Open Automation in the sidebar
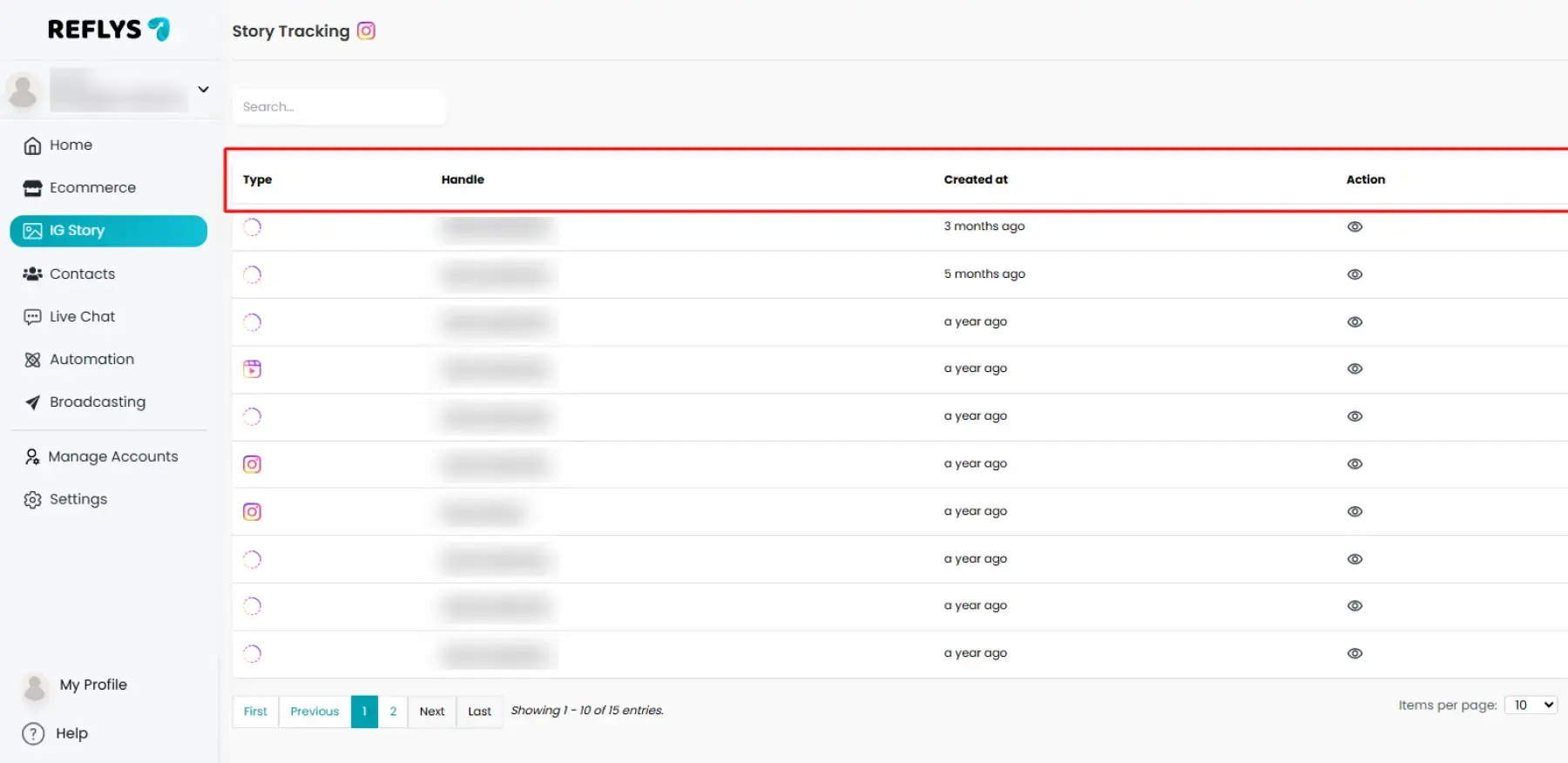The image size is (1568, 763). click(x=91, y=359)
